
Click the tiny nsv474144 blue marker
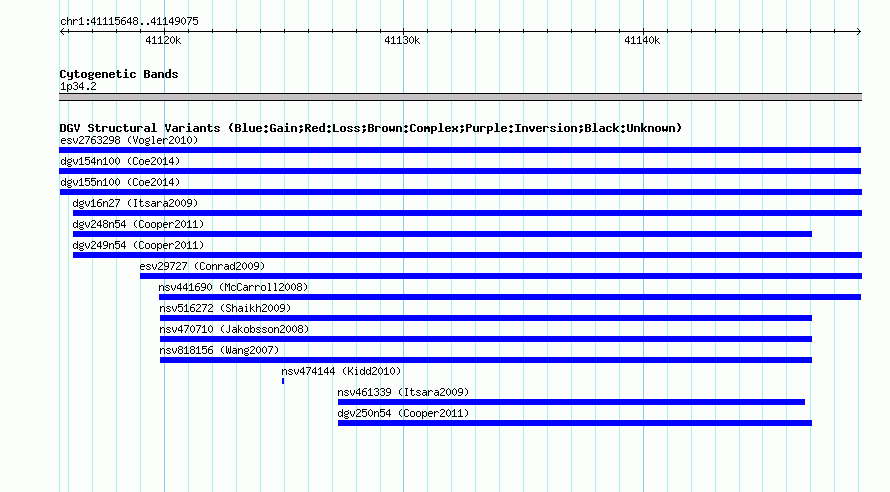point(283,381)
